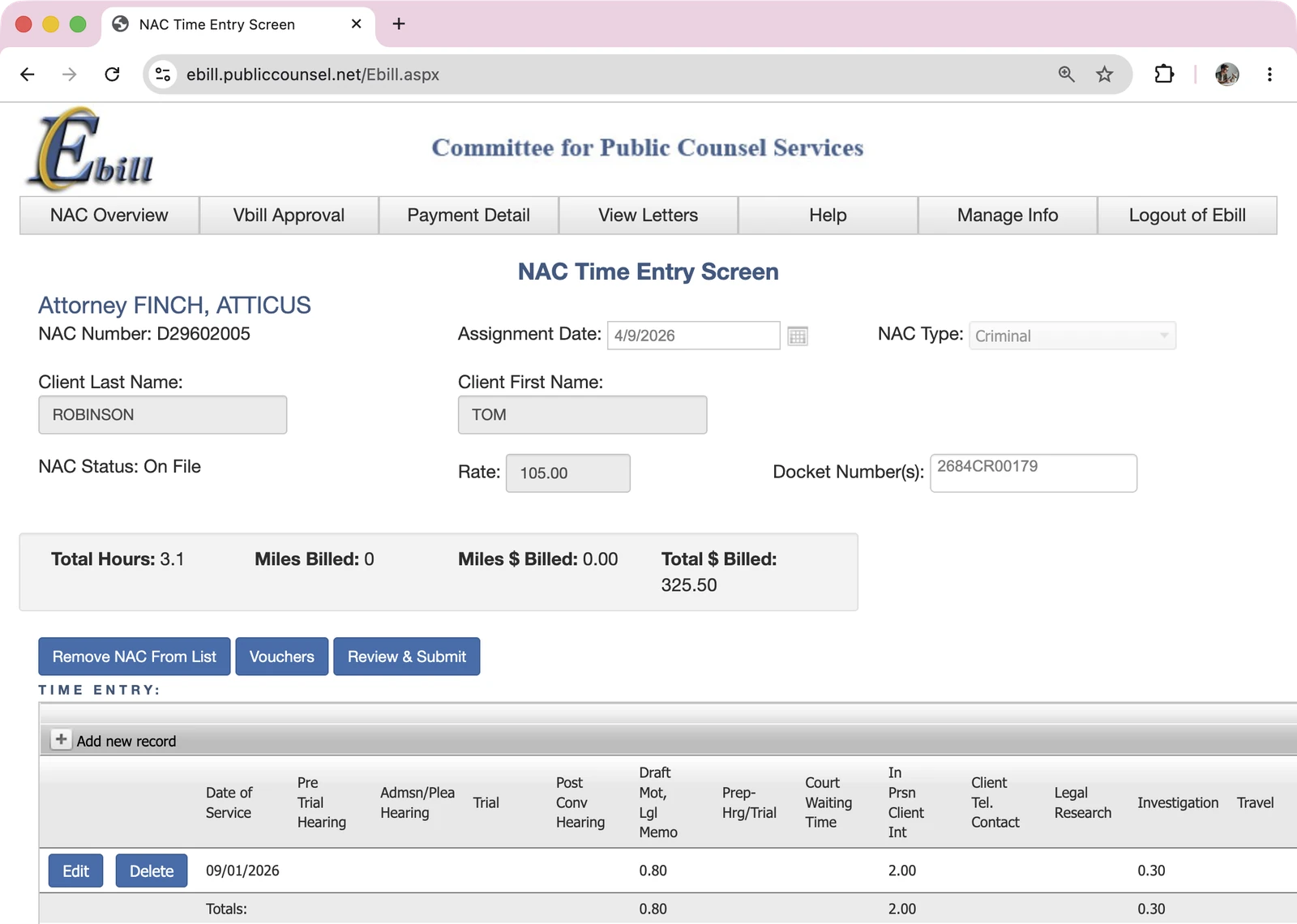Click the 2.00 value in entry row
Image resolution: width=1297 pixels, height=924 pixels.
click(x=902, y=871)
